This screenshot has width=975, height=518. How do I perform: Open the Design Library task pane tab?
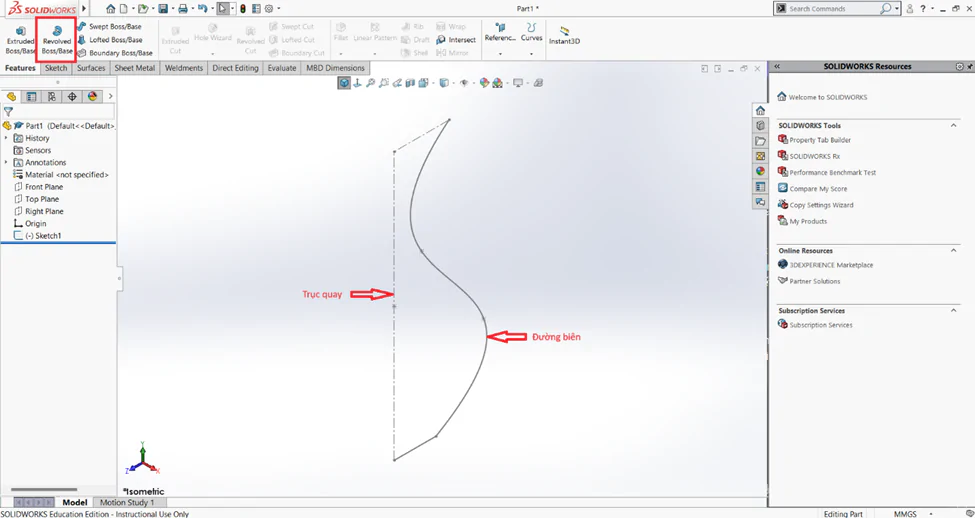[x=760, y=126]
